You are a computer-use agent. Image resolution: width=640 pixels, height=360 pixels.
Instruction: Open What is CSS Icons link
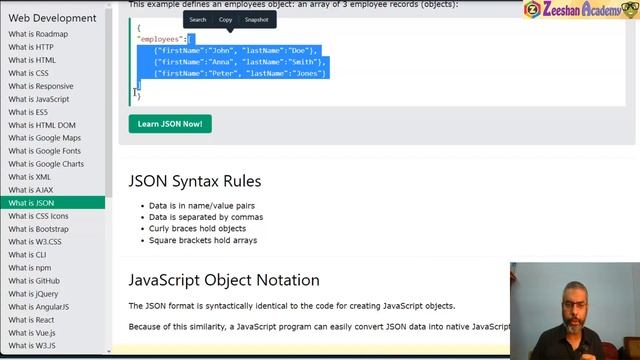tap(38, 216)
